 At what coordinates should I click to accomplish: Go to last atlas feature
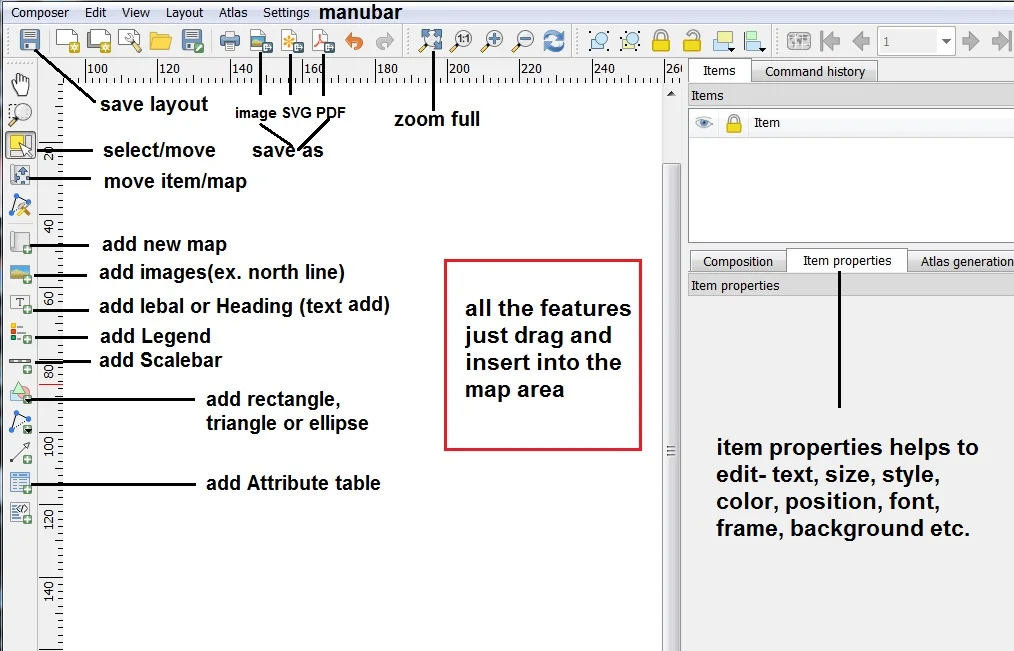[x=1002, y=41]
